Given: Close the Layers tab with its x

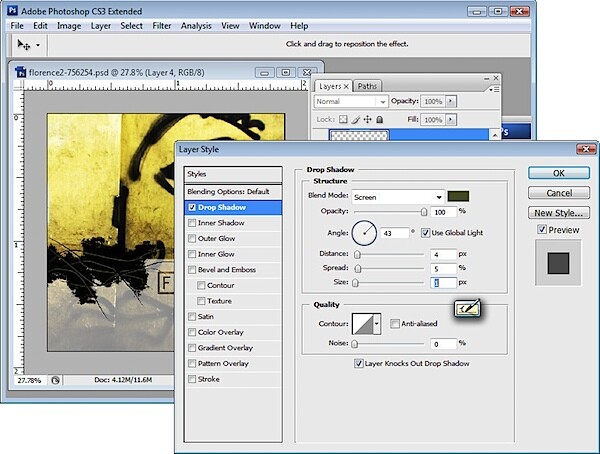Looking at the screenshot, I should 346,87.
